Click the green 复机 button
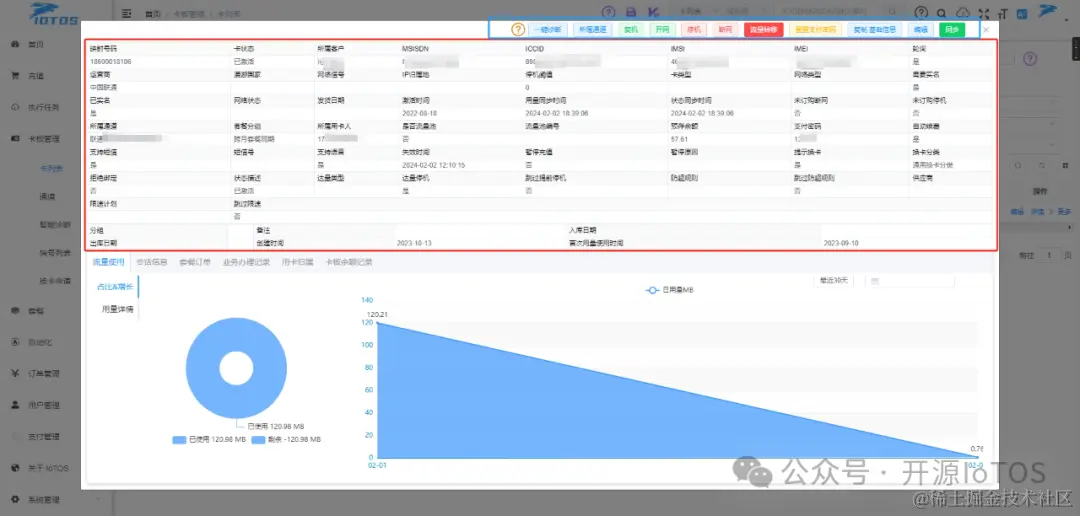1080x516 pixels. click(631, 30)
